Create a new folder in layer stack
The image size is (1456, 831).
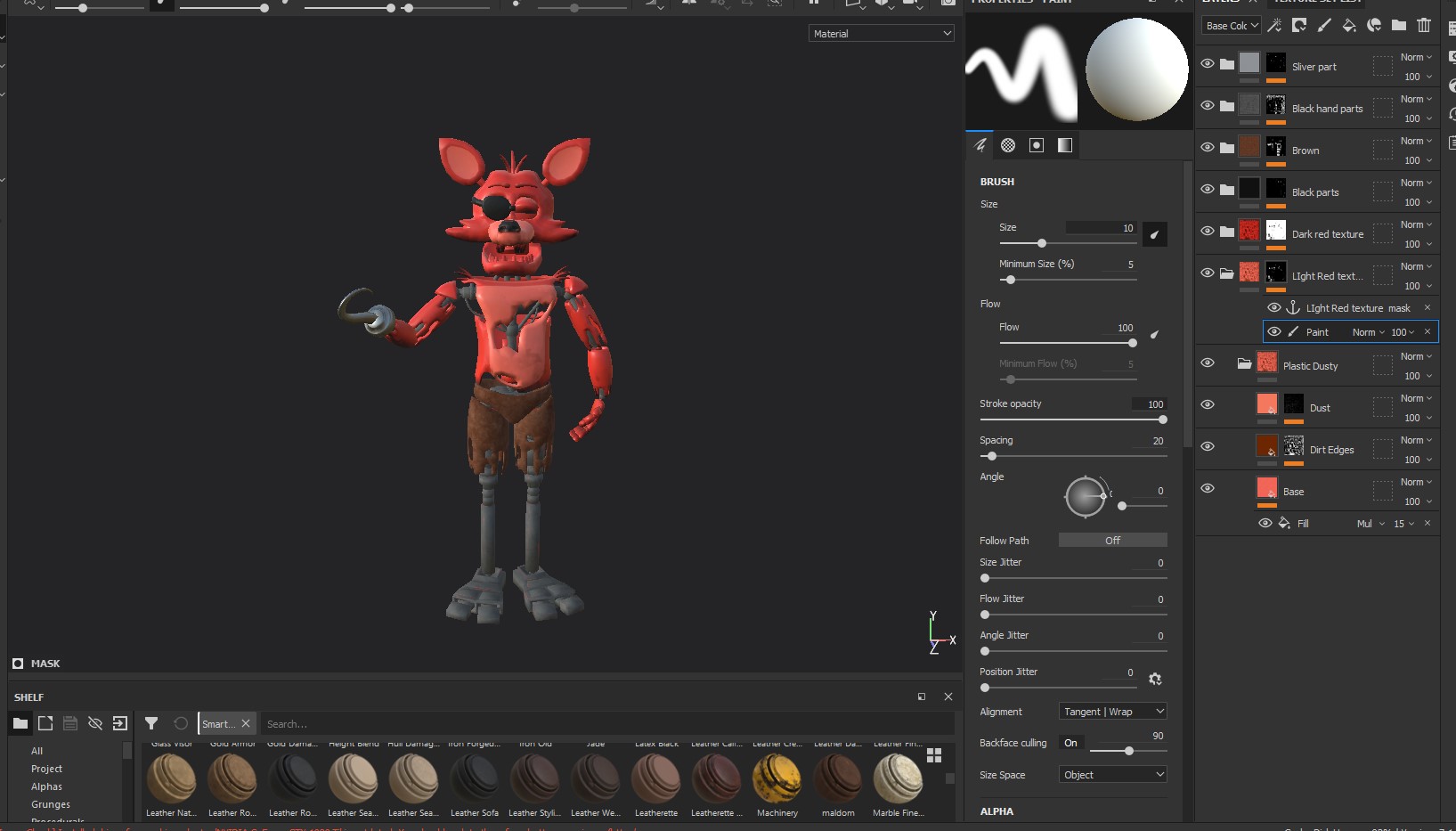click(1399, 25)
